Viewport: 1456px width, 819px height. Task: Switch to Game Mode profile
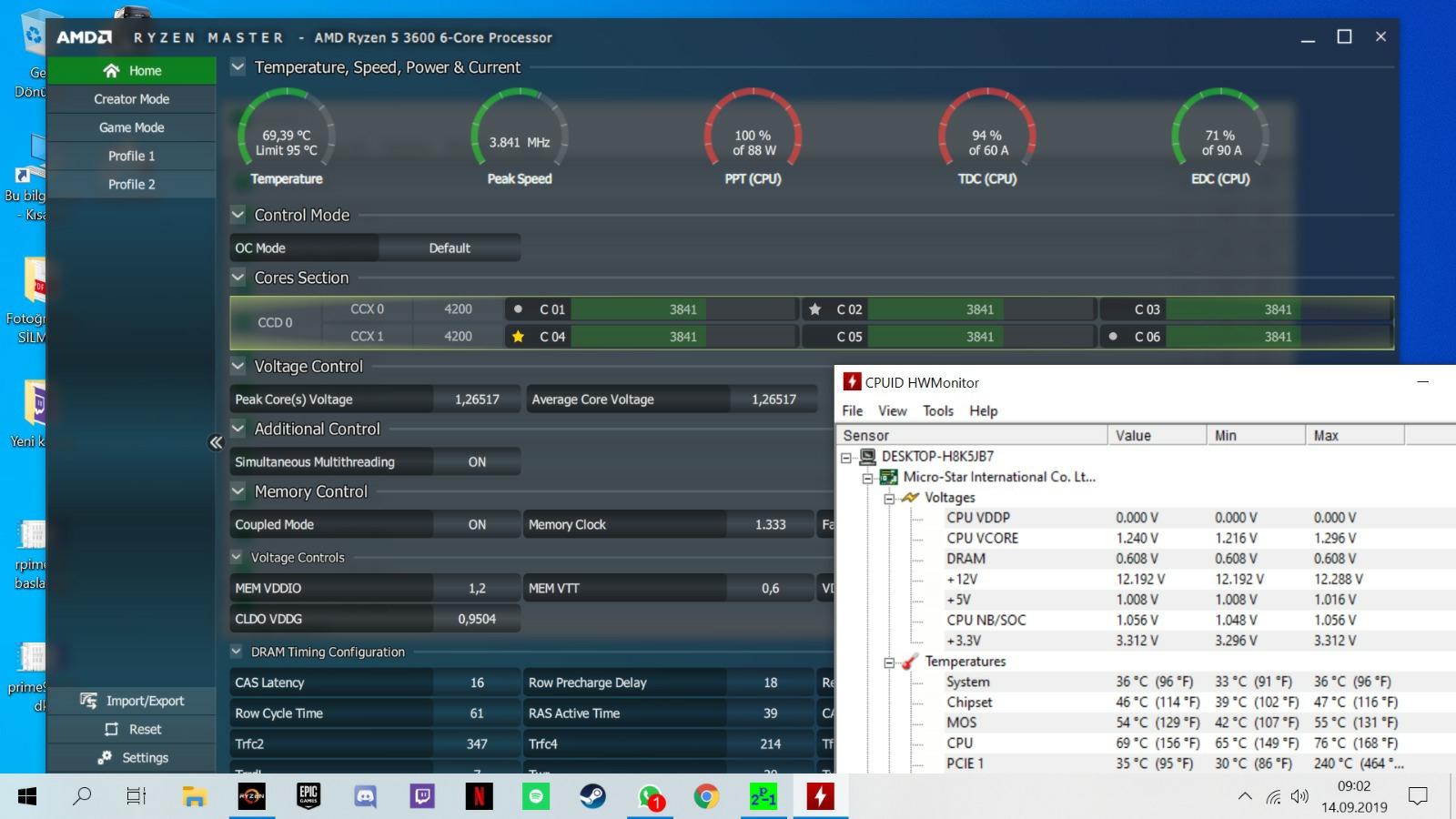(132, 127)
